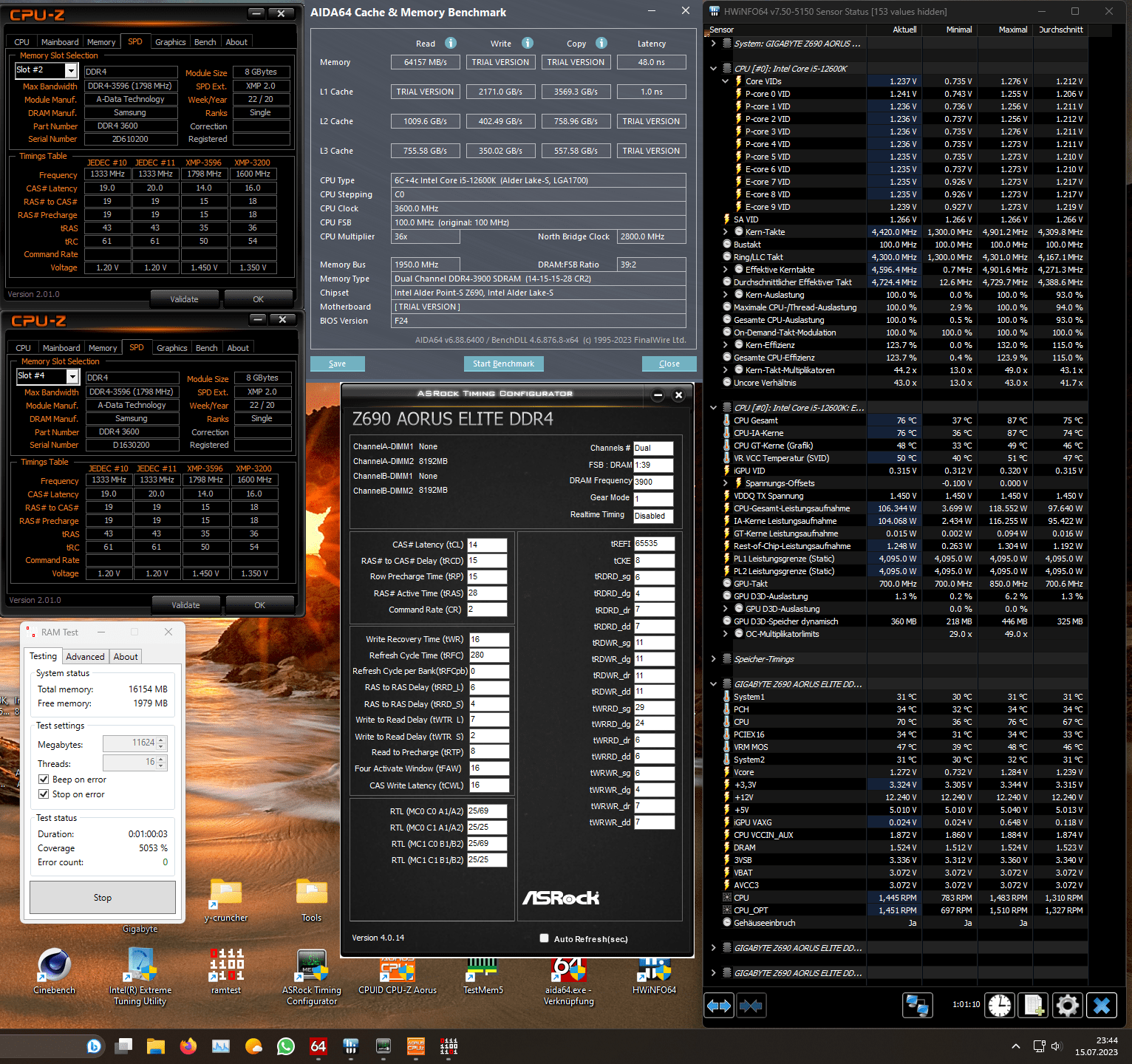Click tREFI value field in ASRock configurator
Viewport: 1132px width, 1064px height.
[x=654, y=543]
